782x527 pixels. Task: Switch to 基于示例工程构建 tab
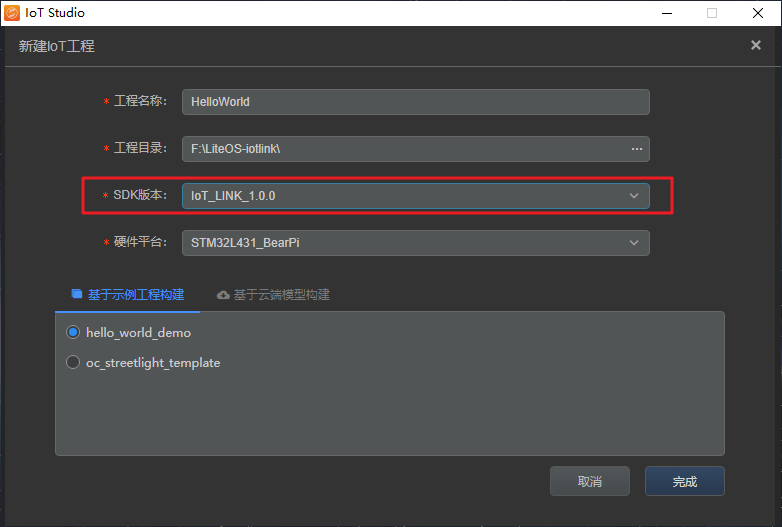click(128, 295)
